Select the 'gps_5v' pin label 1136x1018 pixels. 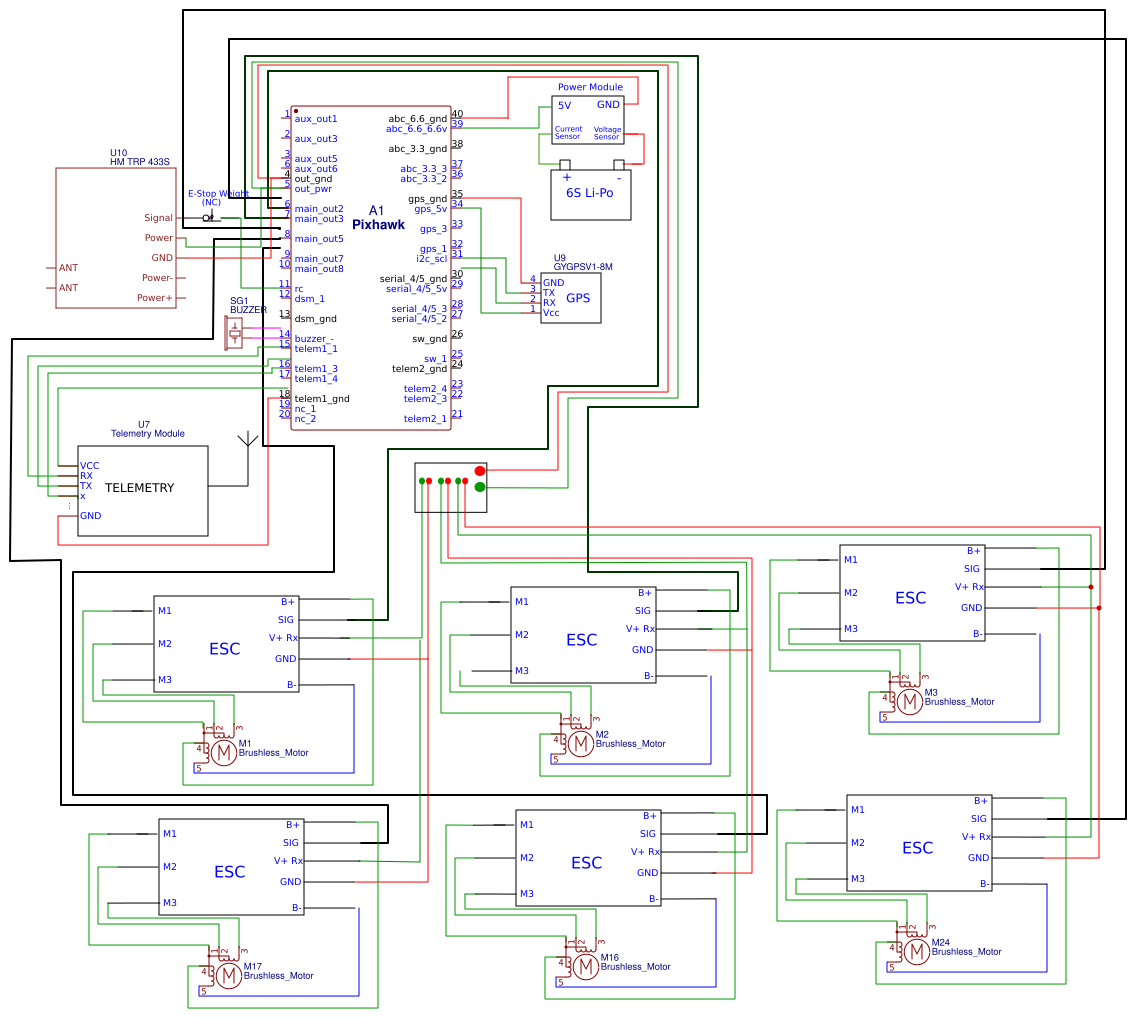tap(430, 209)
